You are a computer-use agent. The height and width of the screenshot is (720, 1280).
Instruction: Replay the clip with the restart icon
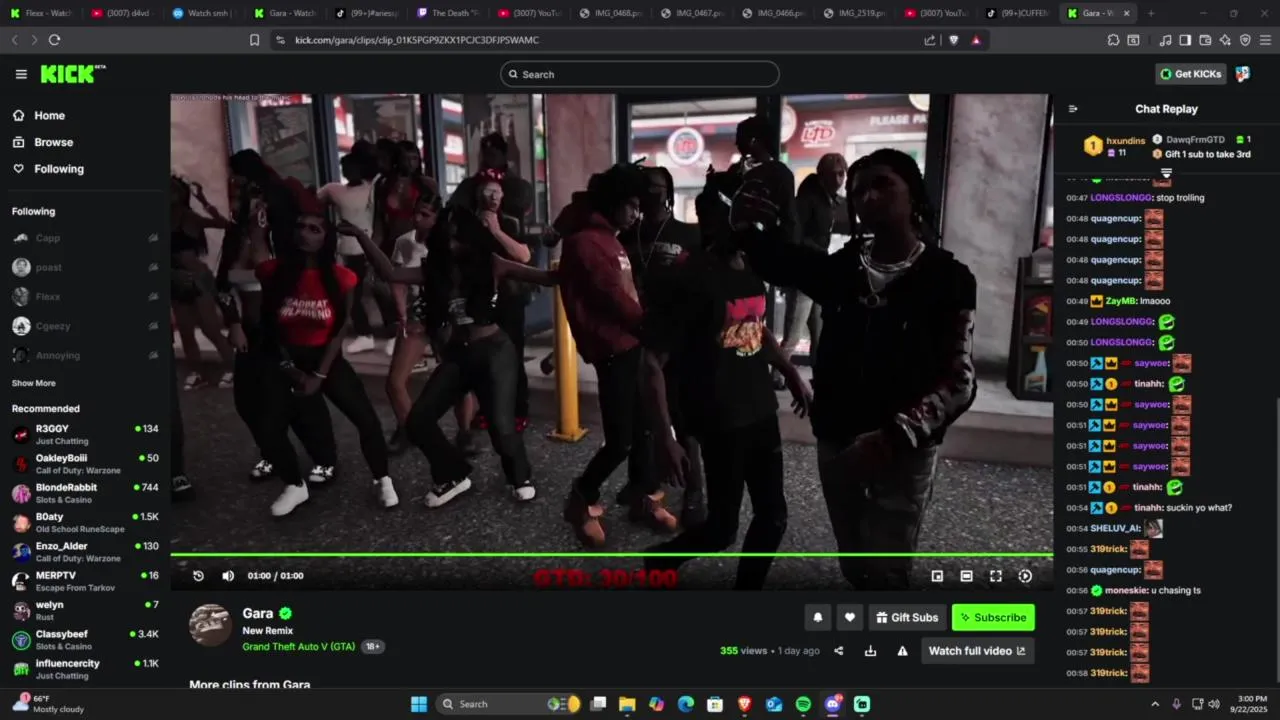pos(198,576)
